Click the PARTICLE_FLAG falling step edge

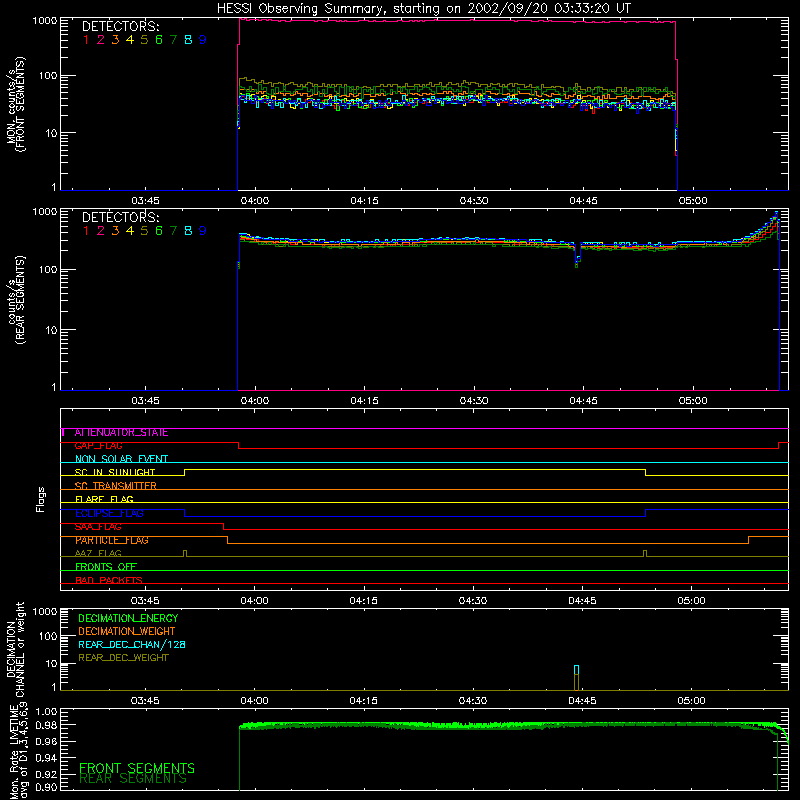(x=228, y=540)
